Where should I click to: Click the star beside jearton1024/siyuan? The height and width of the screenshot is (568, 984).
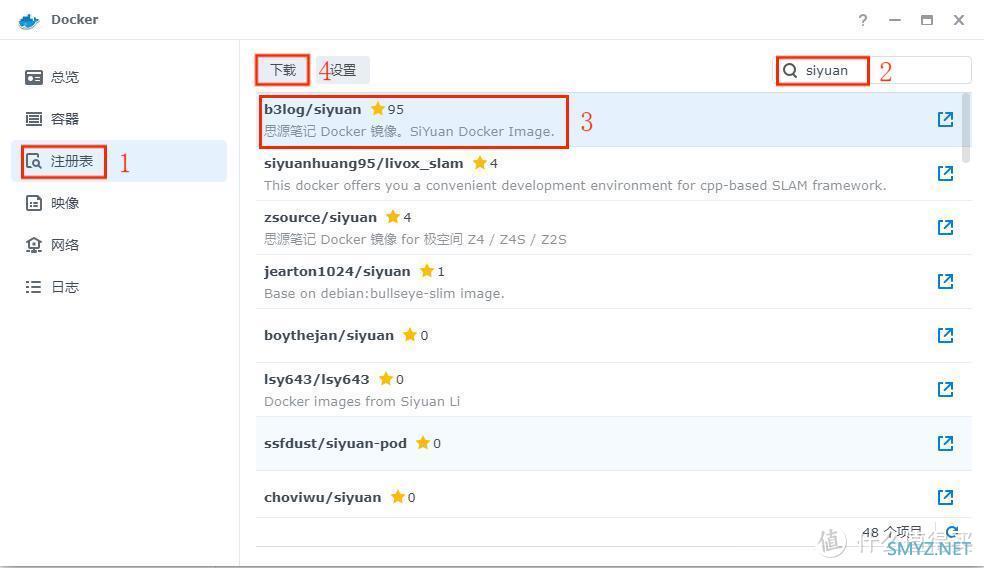coord(427,271)
